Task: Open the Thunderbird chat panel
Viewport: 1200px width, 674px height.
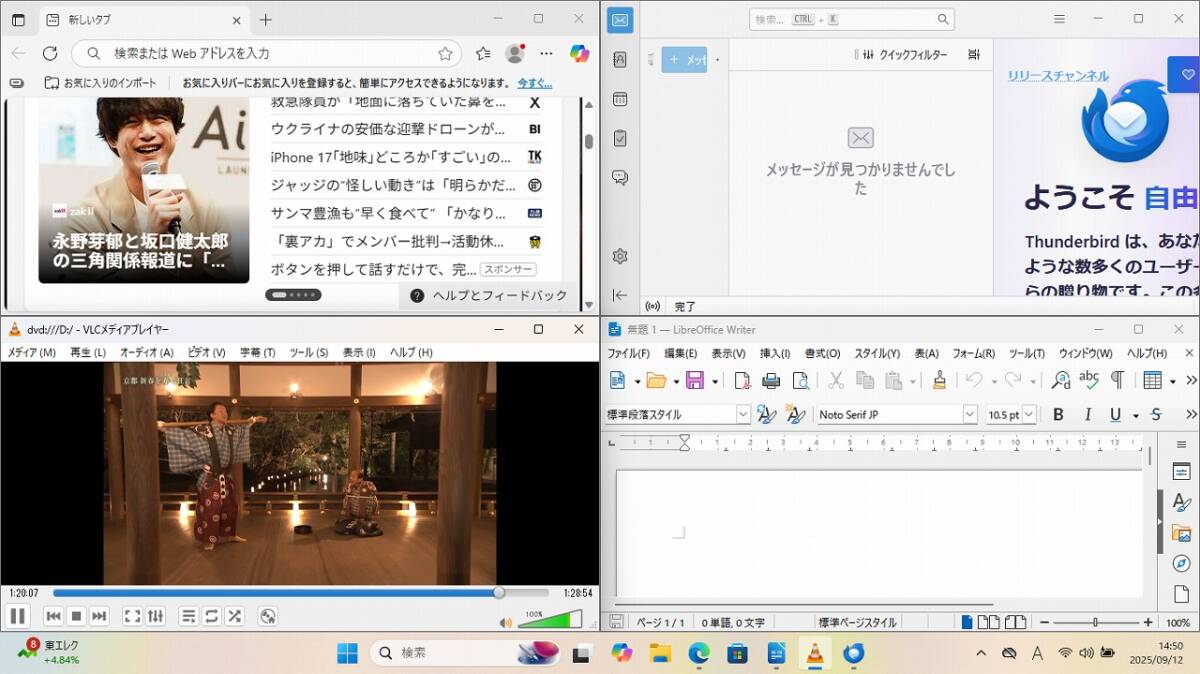Action: point(620,178)
